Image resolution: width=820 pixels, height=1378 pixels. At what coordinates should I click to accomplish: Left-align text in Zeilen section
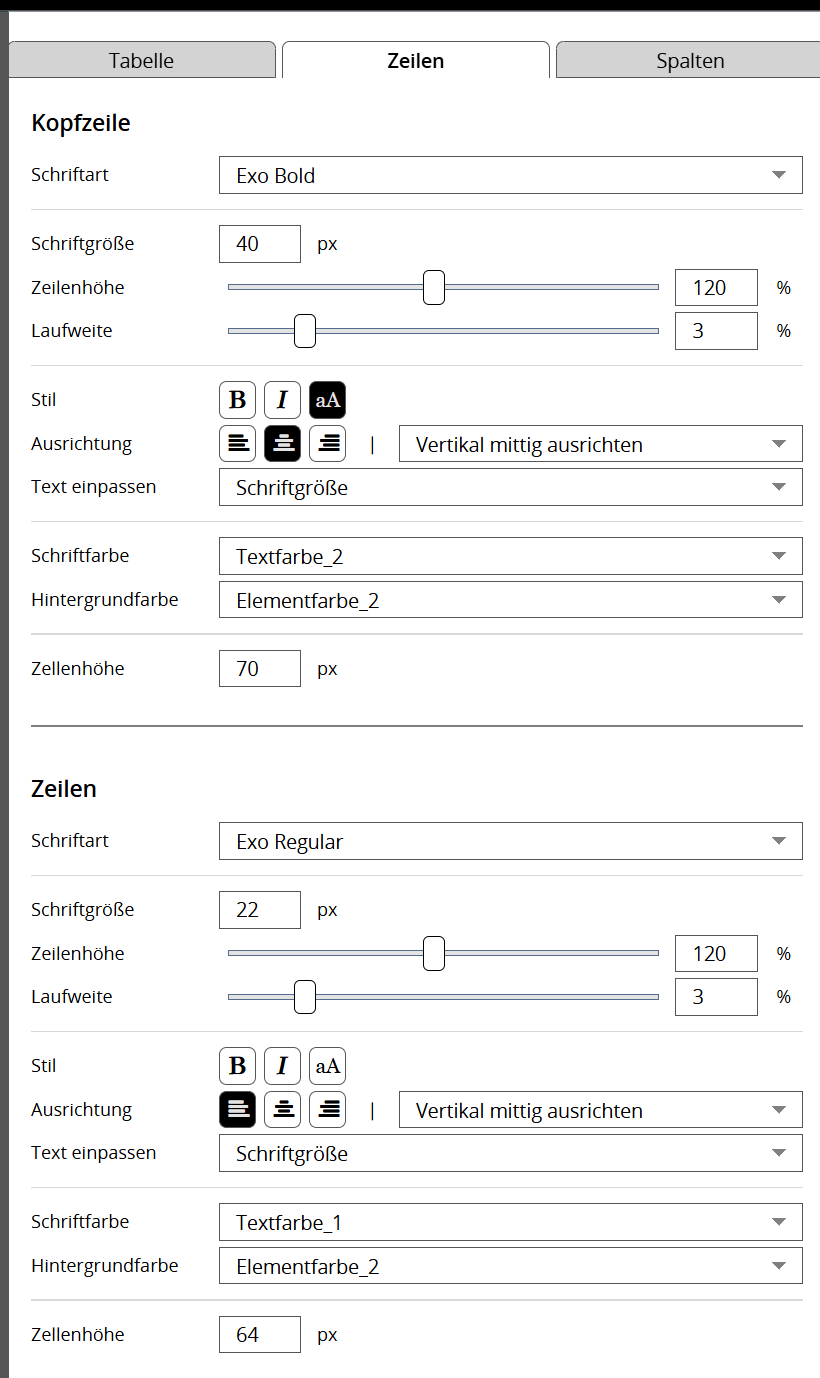pos(237,1110)
